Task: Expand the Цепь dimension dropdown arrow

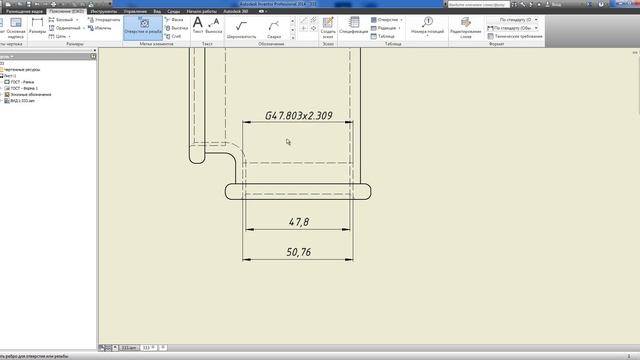Action: [x=69, y=36]
